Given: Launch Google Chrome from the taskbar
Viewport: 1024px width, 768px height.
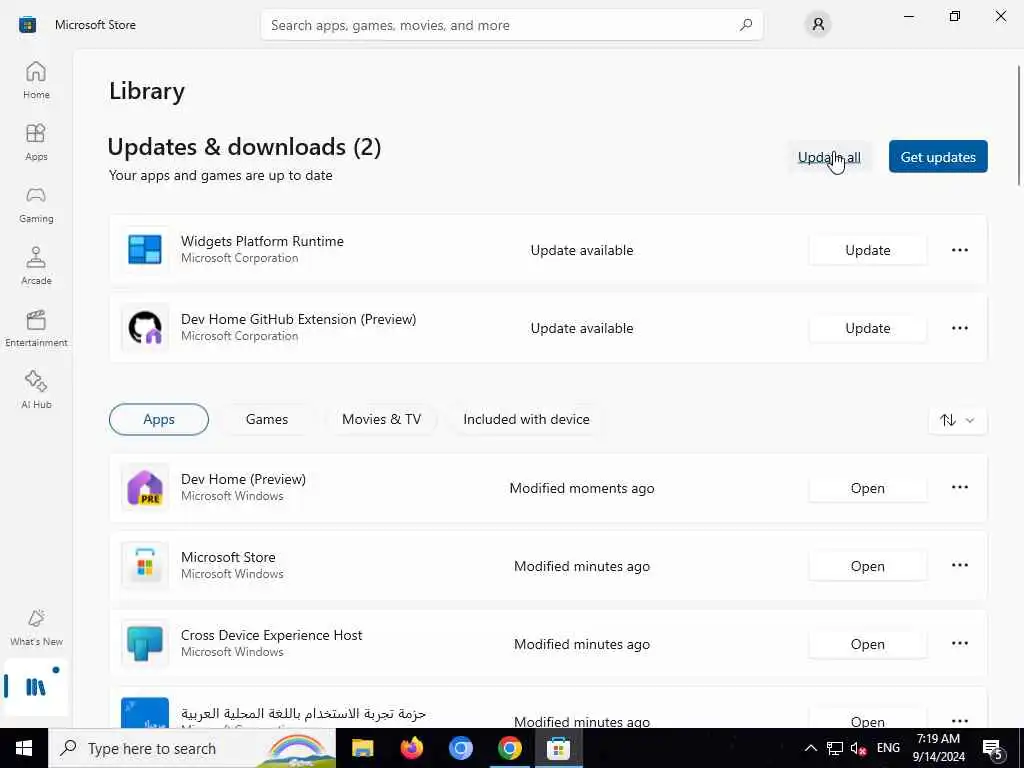Looking at the screenshot, I should (x=509, y=748).
